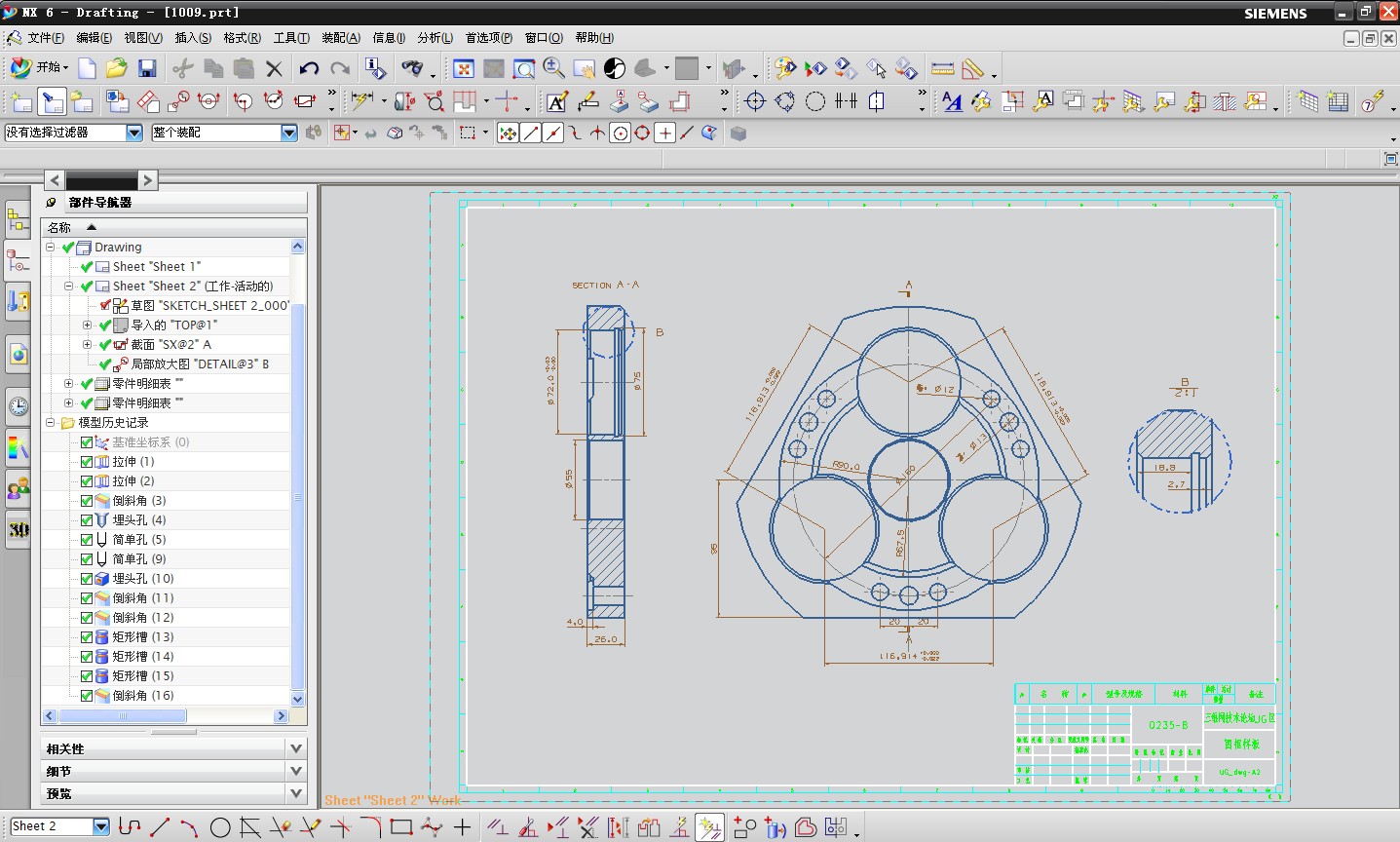Click the Save file icon
Image resolution: width=1400 pixels, height=842 pixels.
tap(147, 68)
